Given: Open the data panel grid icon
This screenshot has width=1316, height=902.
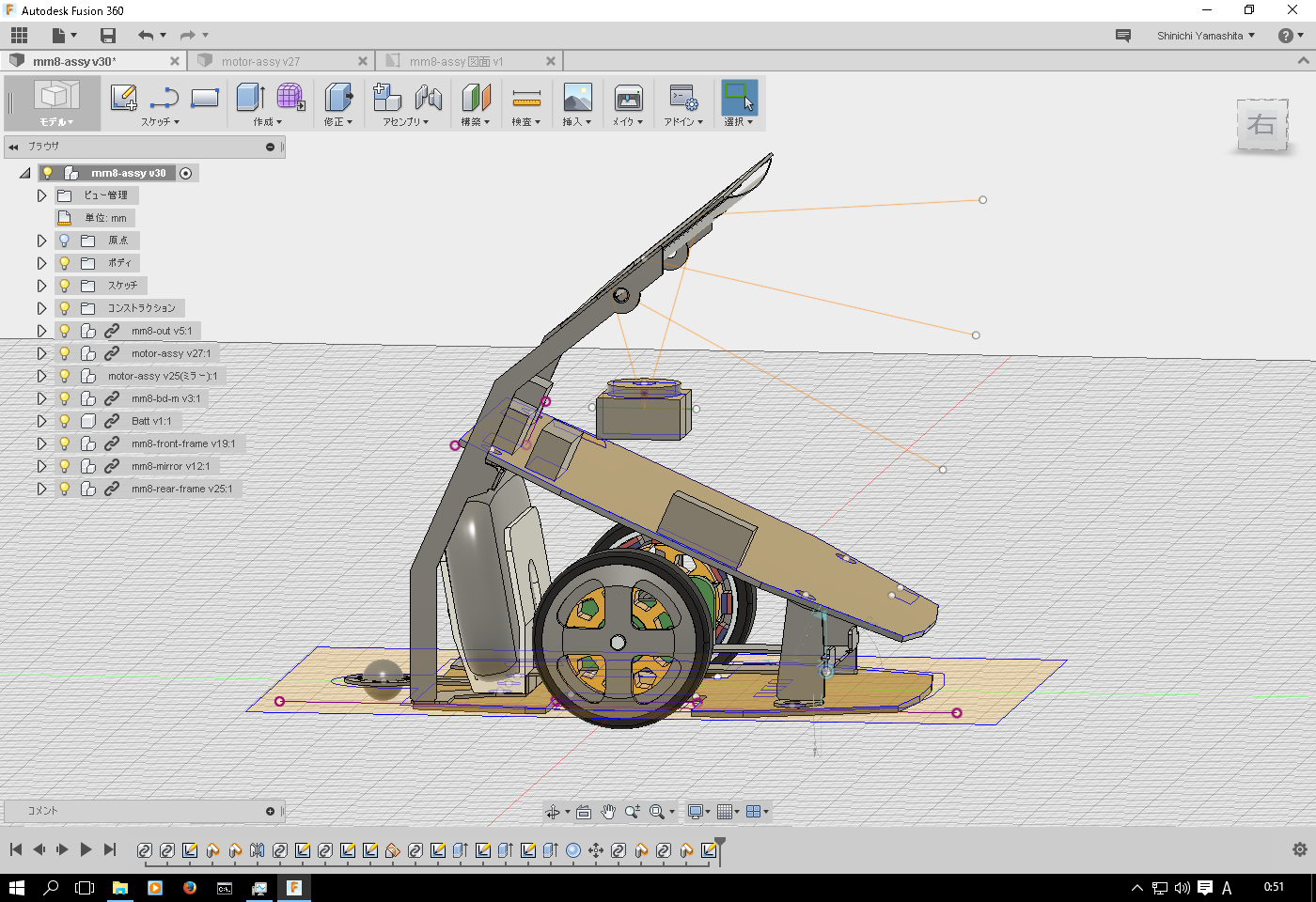Looking at the screenshot, I should (19, 36).
